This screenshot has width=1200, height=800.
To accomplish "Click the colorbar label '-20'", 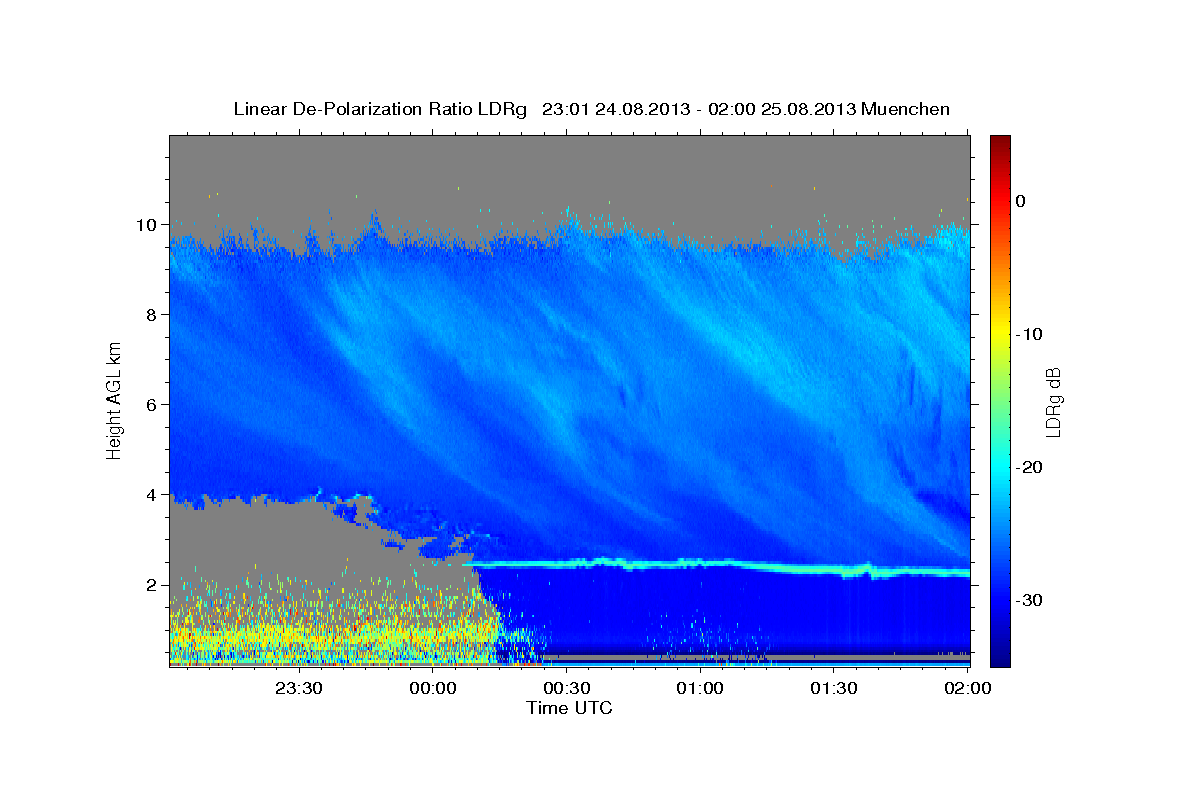I will pyautogui.click(x=1030, y=467).
